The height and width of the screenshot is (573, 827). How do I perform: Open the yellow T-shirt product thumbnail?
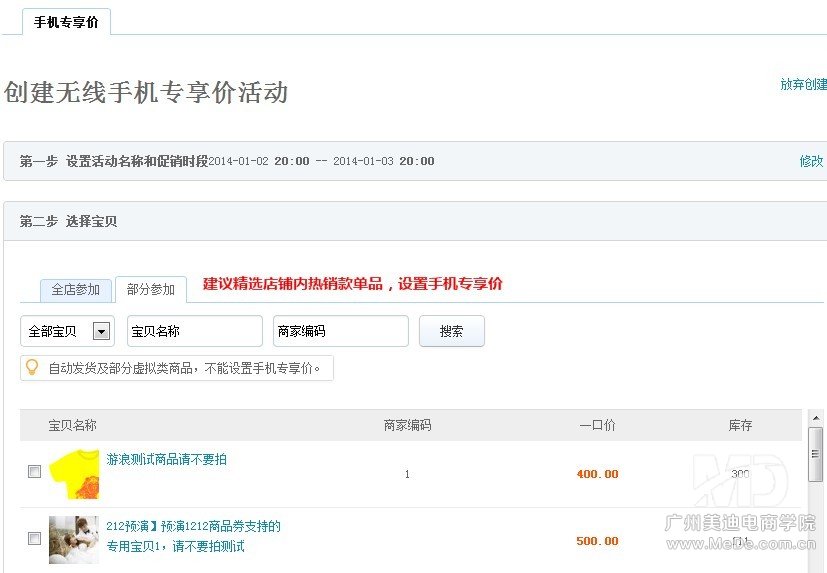click(74, 474)
